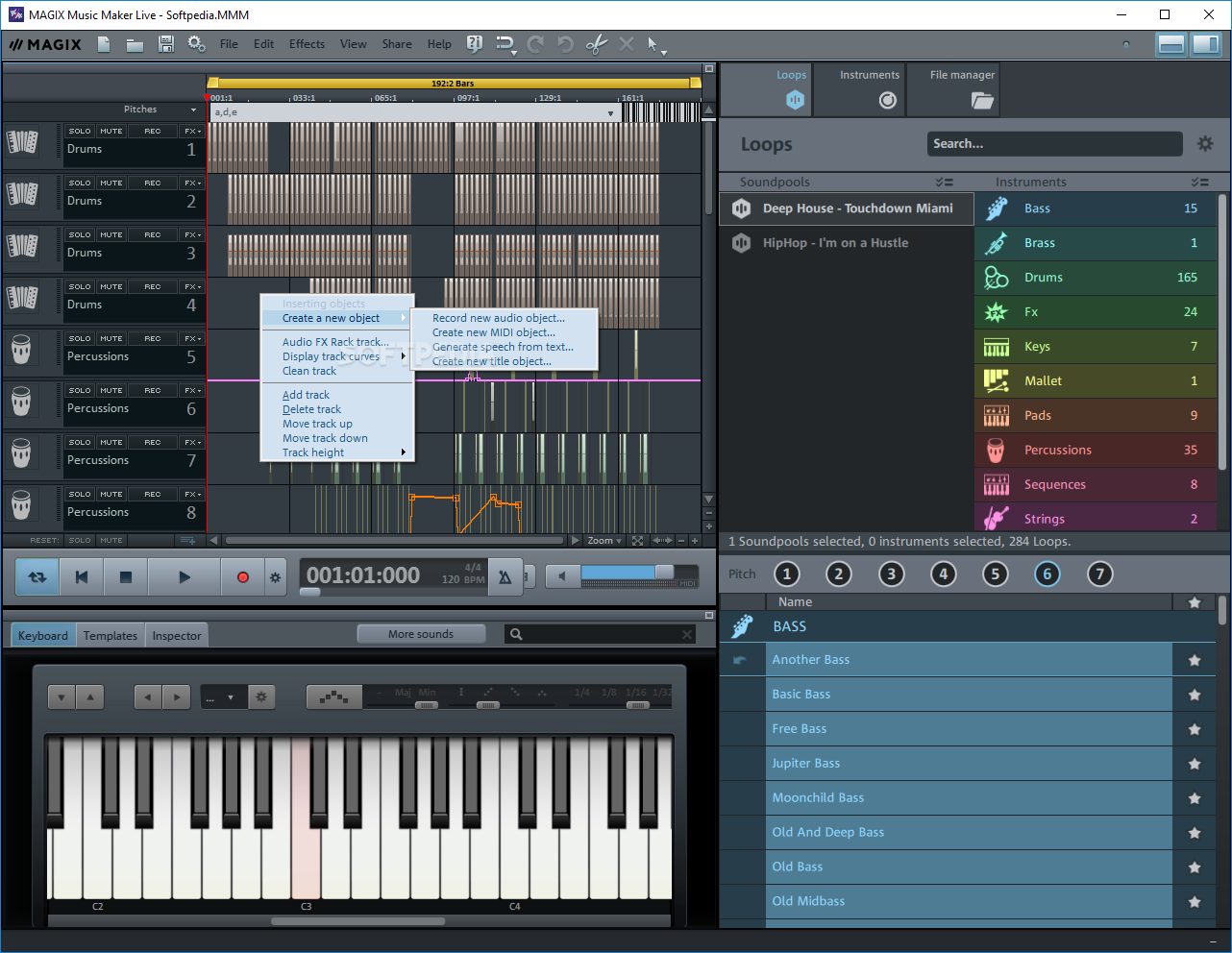Image resolution: width=1232 pixels, height=953 pixels.
Task: Open Loops settings gear beside search
Action: tap(1205, 144)
